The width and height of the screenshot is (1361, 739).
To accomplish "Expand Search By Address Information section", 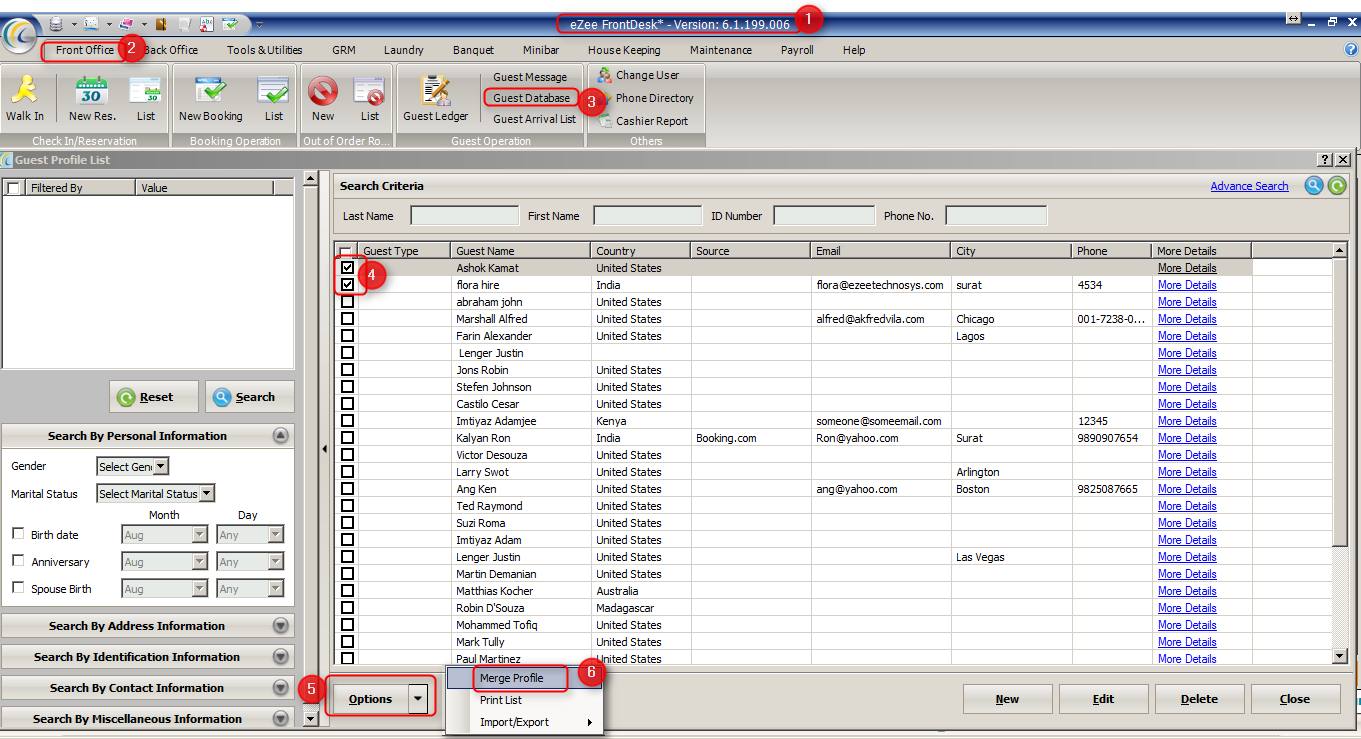I will click(x=281, y=626).
